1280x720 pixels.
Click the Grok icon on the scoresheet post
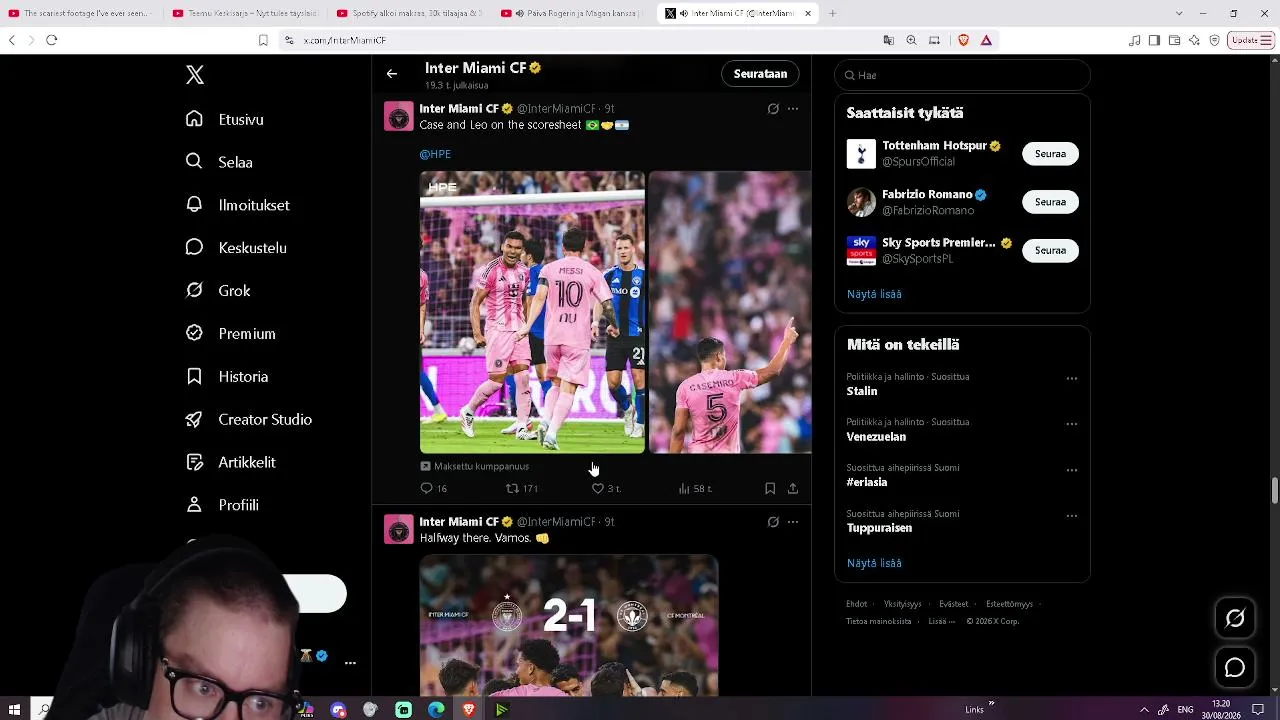[x=773, y=109]
